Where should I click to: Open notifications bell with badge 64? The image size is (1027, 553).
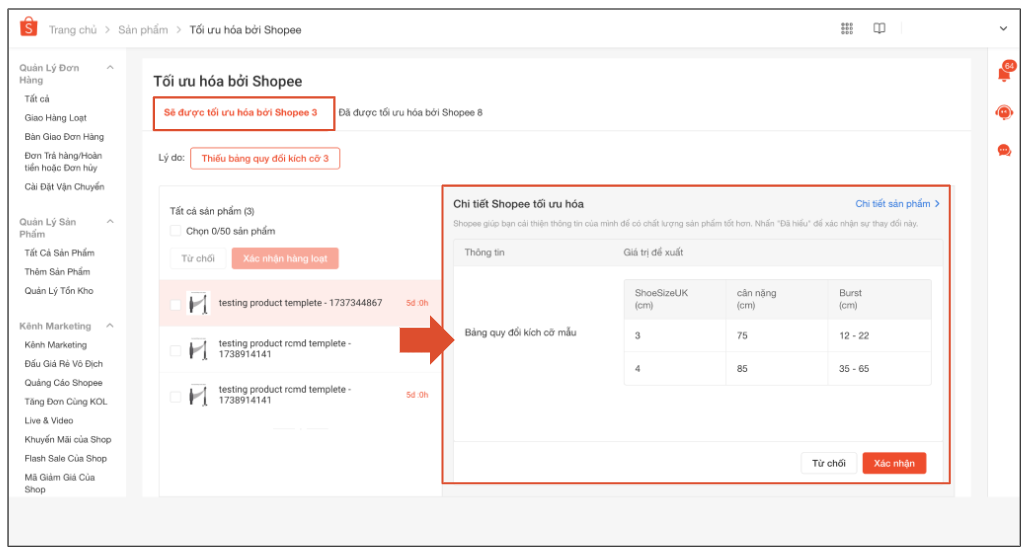(x=1005, y=72)
